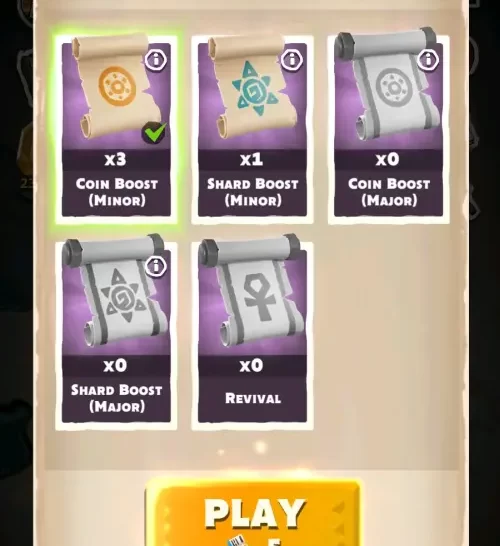Viewport: 500px width, 546px height.
Task: Start the game with PLAY button
Action: (x=252, y=513)
